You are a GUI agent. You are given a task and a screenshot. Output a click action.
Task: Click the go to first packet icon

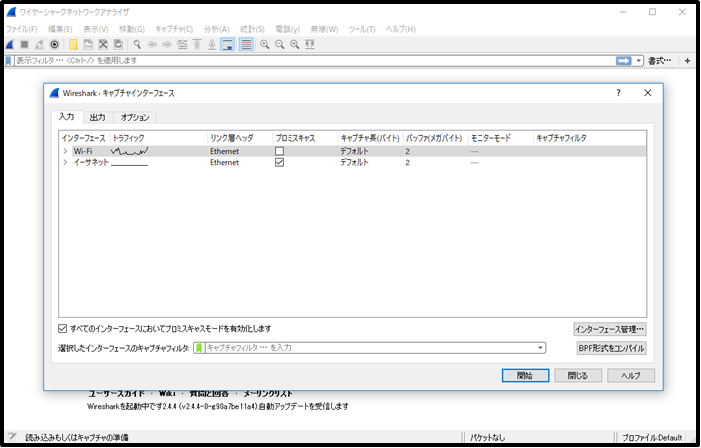click(x=197, y=44)
